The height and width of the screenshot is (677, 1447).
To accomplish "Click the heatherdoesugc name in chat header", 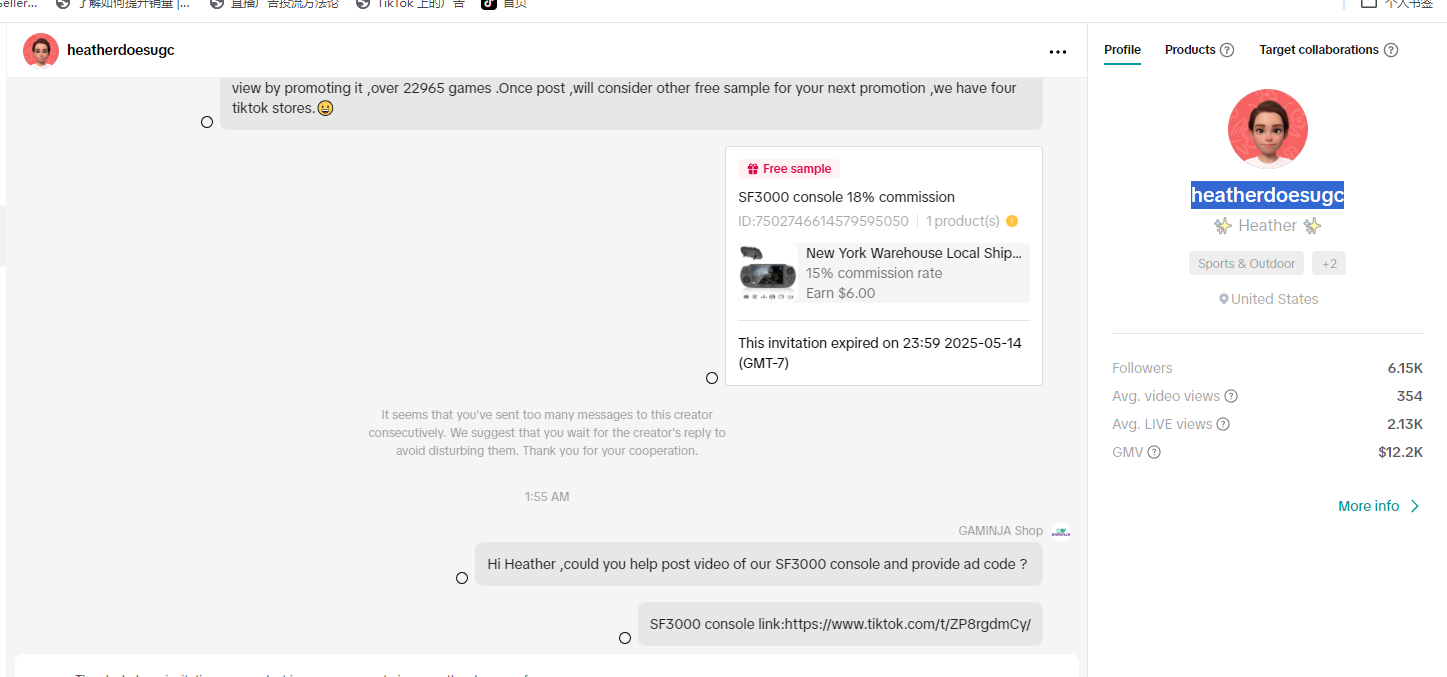I will coord(121,50).
